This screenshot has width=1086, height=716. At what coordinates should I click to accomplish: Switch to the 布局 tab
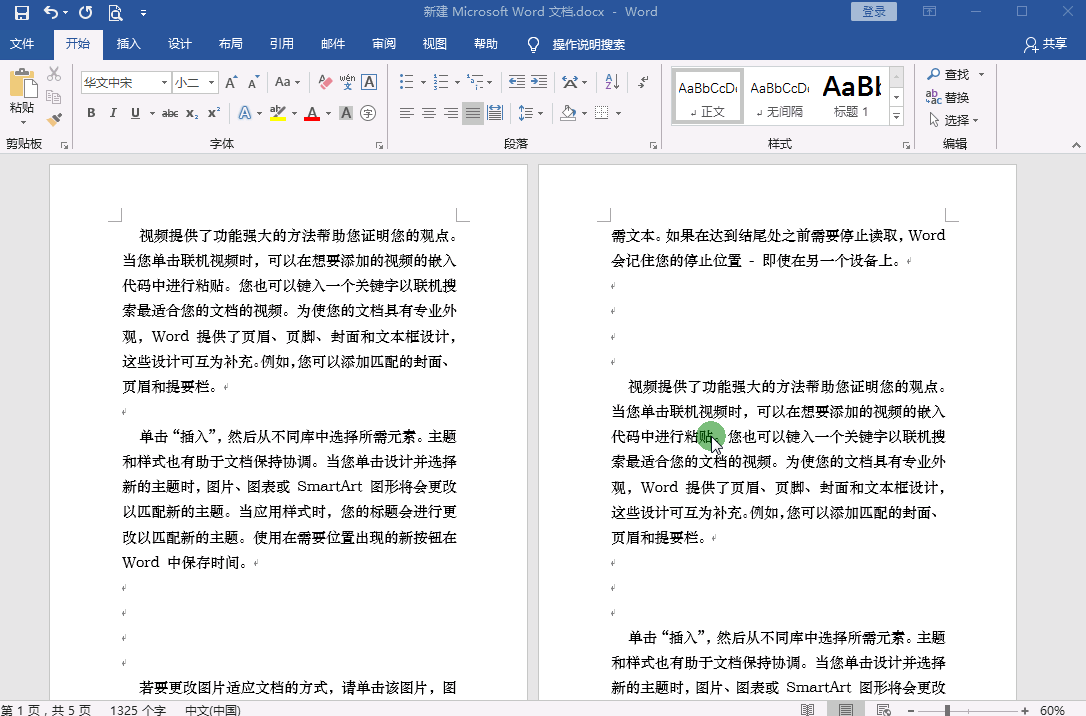point(231,44)
